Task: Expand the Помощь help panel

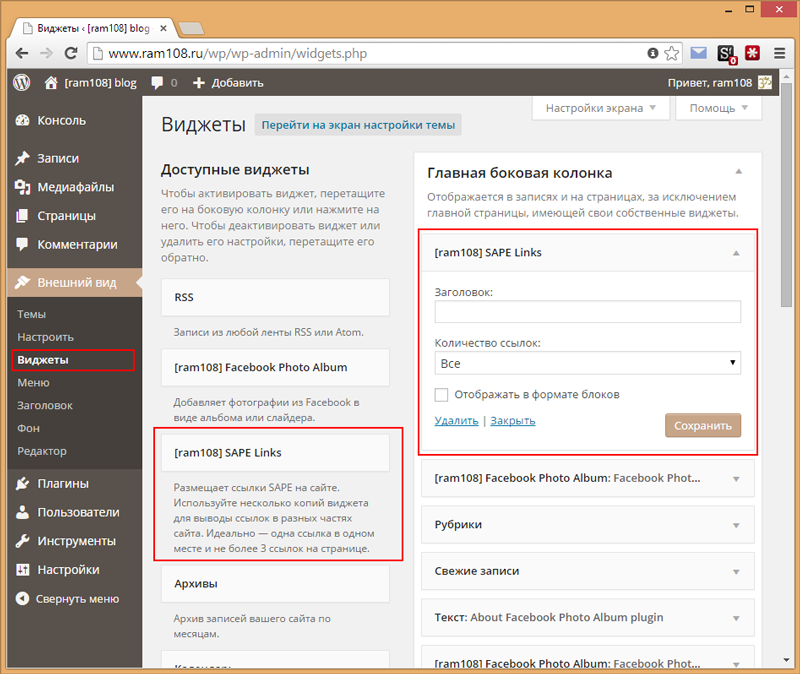Action: coord(718,108)
